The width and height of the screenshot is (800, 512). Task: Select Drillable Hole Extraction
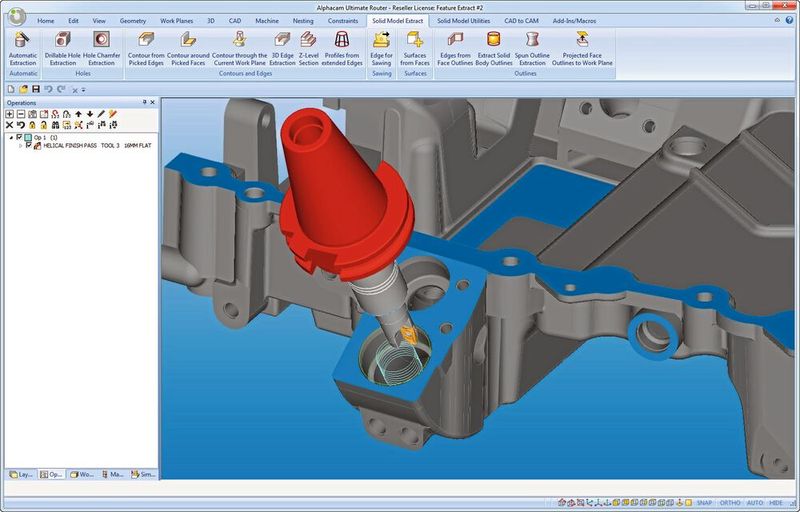coord(63,49)
